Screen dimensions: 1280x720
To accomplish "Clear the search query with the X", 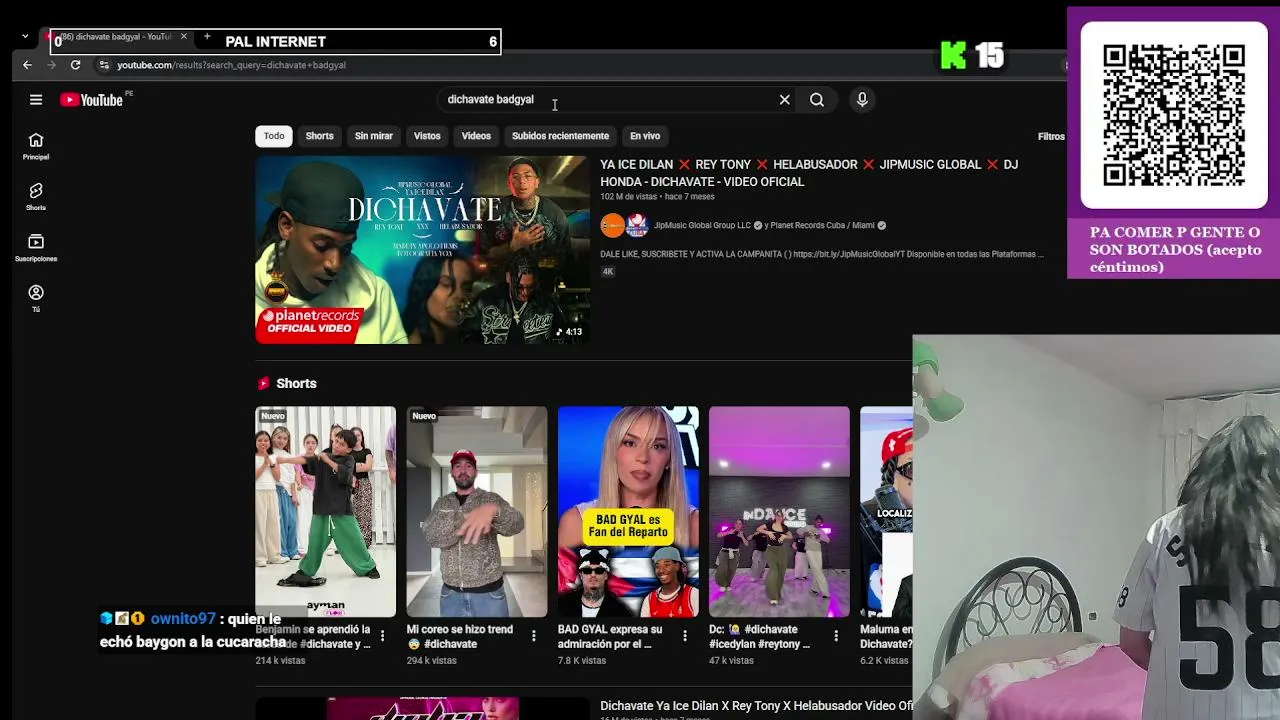I will (785, 100).
